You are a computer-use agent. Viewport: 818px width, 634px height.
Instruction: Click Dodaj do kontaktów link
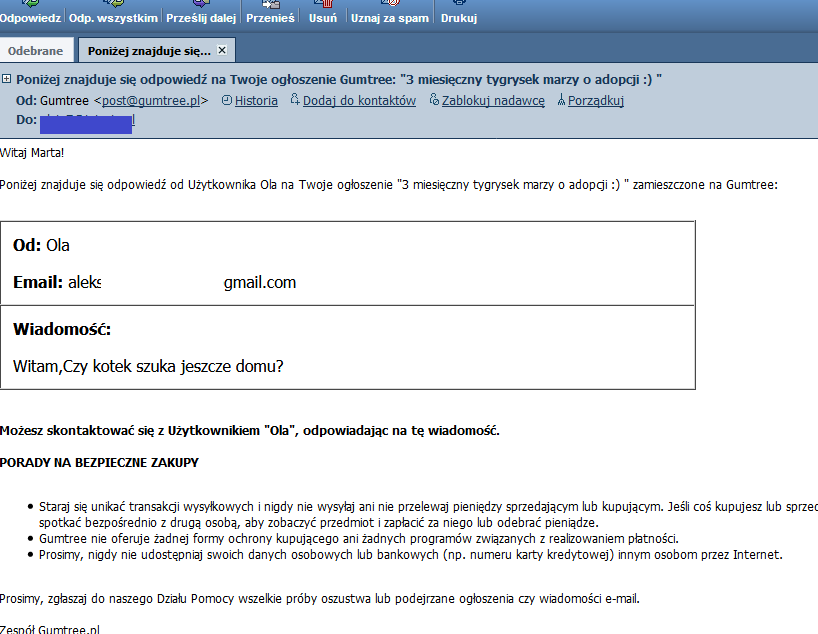tap(359, 100)
